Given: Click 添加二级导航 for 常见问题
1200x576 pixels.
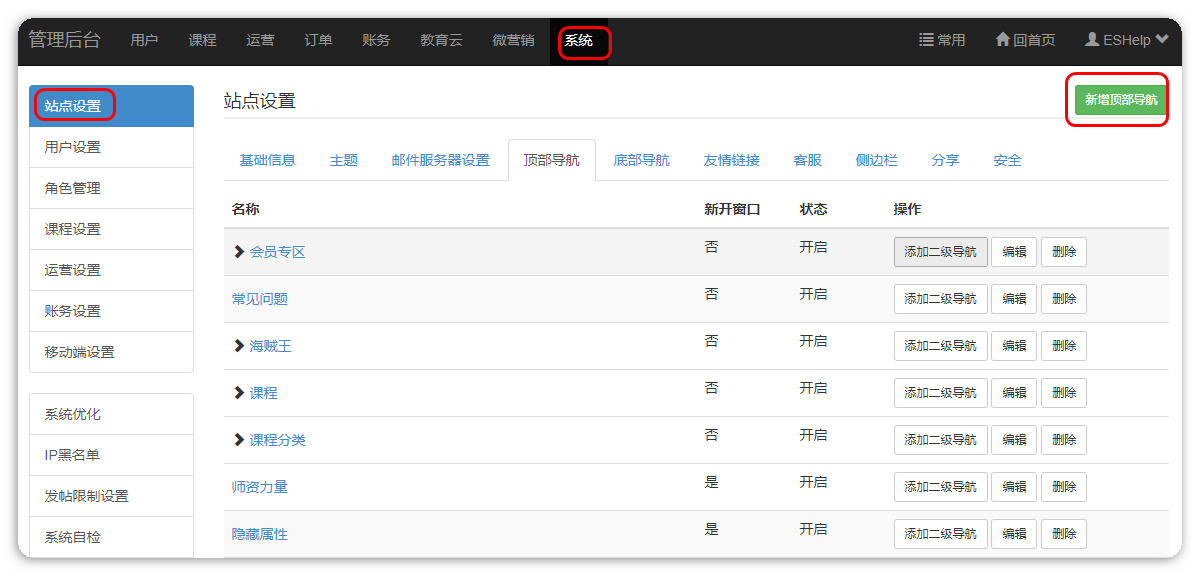Looking at the screenshot, I should click(x=940, y=299).
